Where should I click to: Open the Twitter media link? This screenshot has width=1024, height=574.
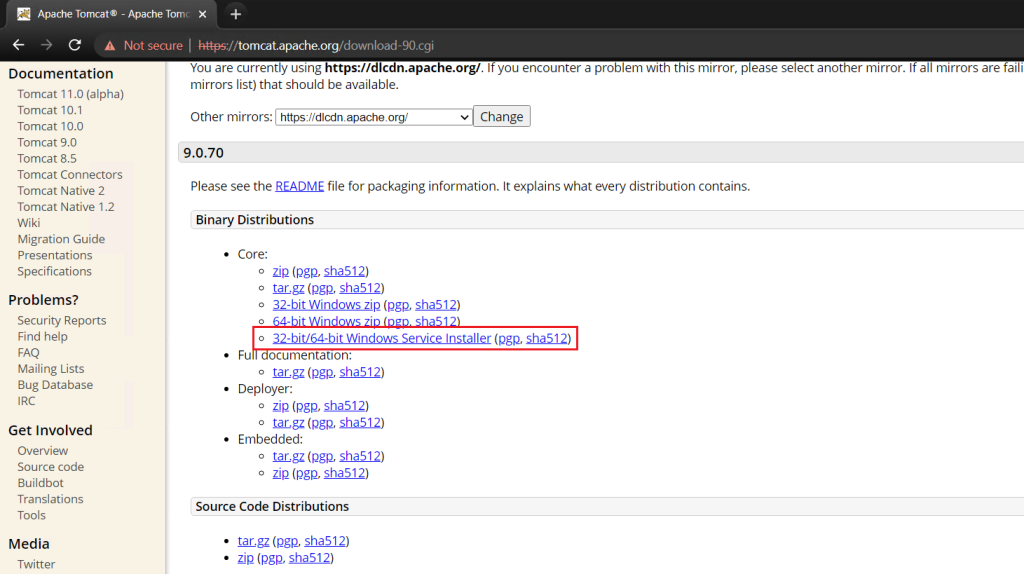[x=37, y=564]
